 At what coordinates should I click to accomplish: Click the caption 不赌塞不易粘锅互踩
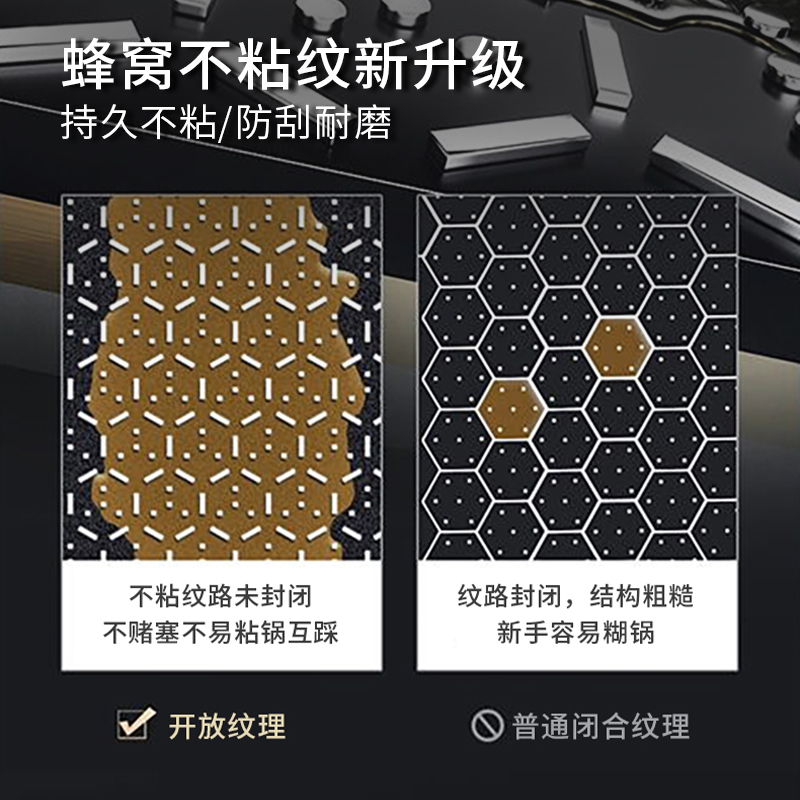[x=220, y=633]
